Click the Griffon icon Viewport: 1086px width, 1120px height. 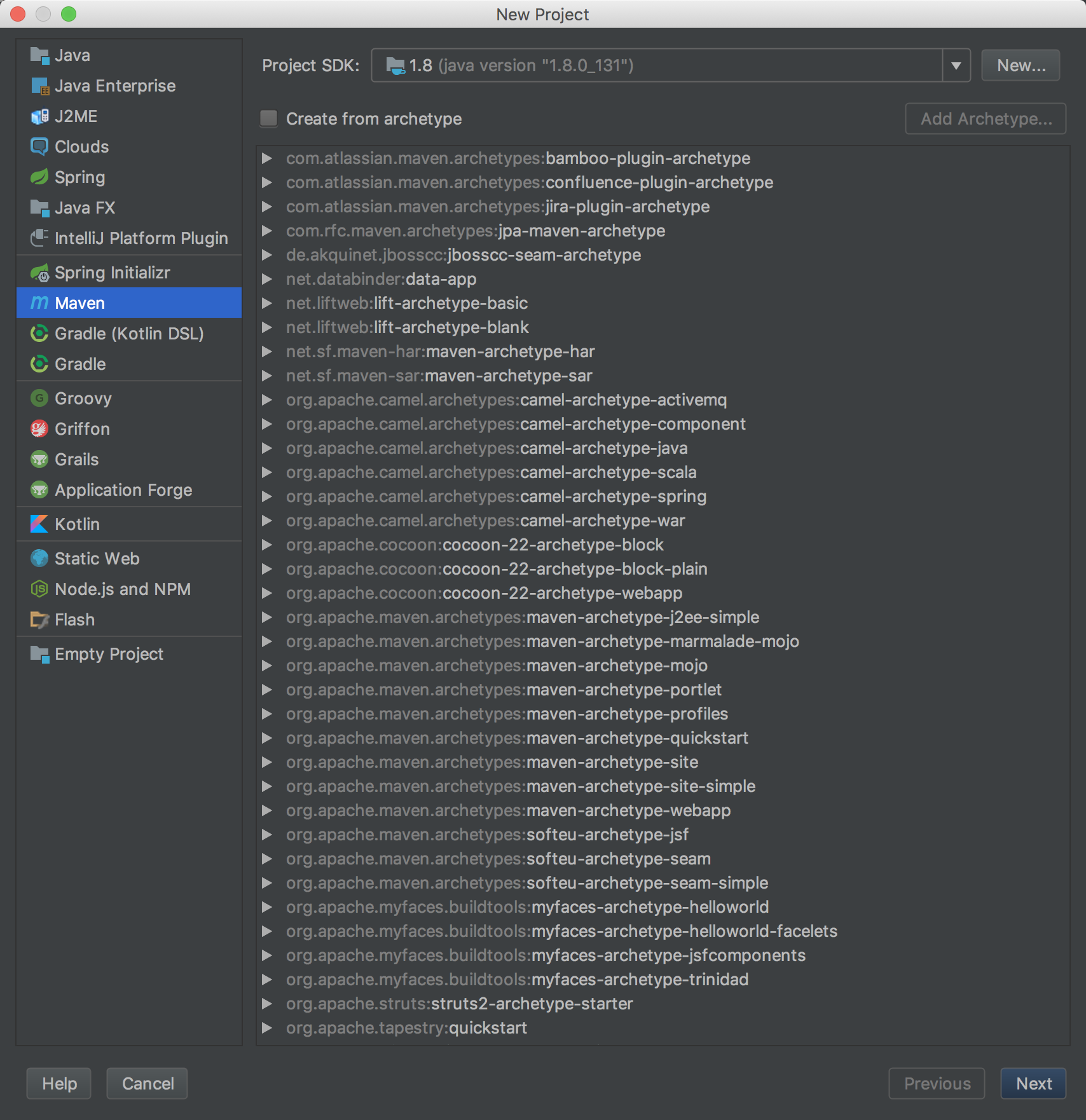click(x=39, y=429)
